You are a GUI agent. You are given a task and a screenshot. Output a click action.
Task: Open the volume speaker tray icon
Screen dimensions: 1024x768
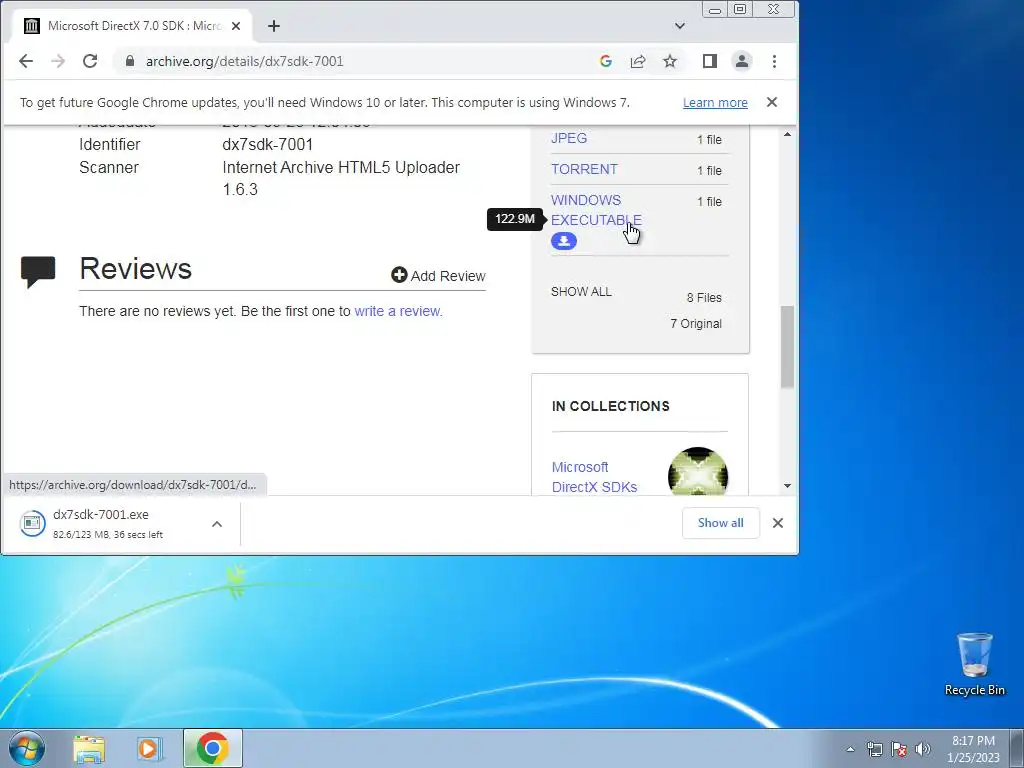pyautogui.click(x=923, y=749)
